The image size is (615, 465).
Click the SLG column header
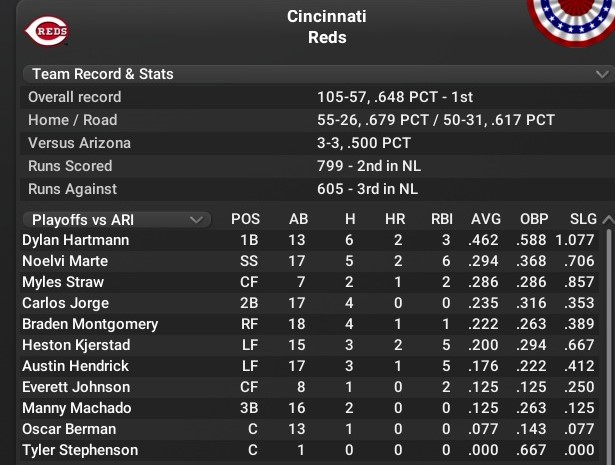click(583, 219)
